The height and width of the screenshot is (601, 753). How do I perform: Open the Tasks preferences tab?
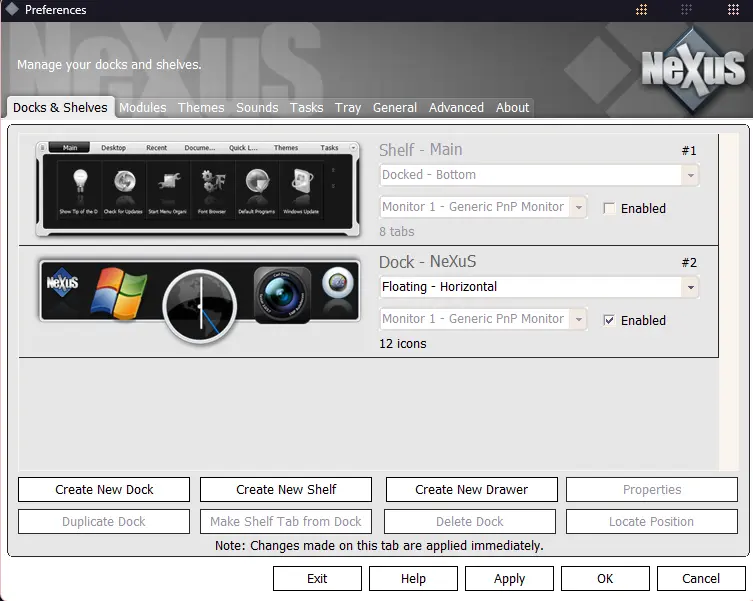(x=306, y=108)
